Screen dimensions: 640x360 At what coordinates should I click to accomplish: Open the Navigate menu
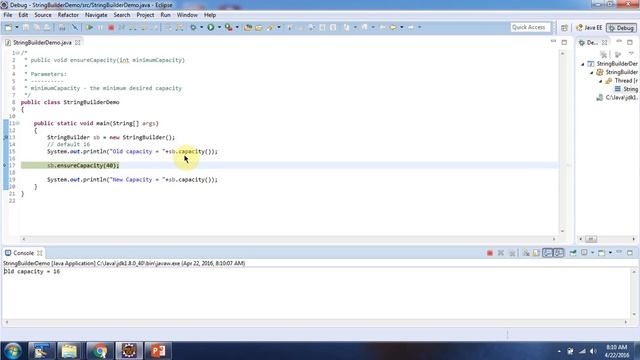tap(96, 15)
